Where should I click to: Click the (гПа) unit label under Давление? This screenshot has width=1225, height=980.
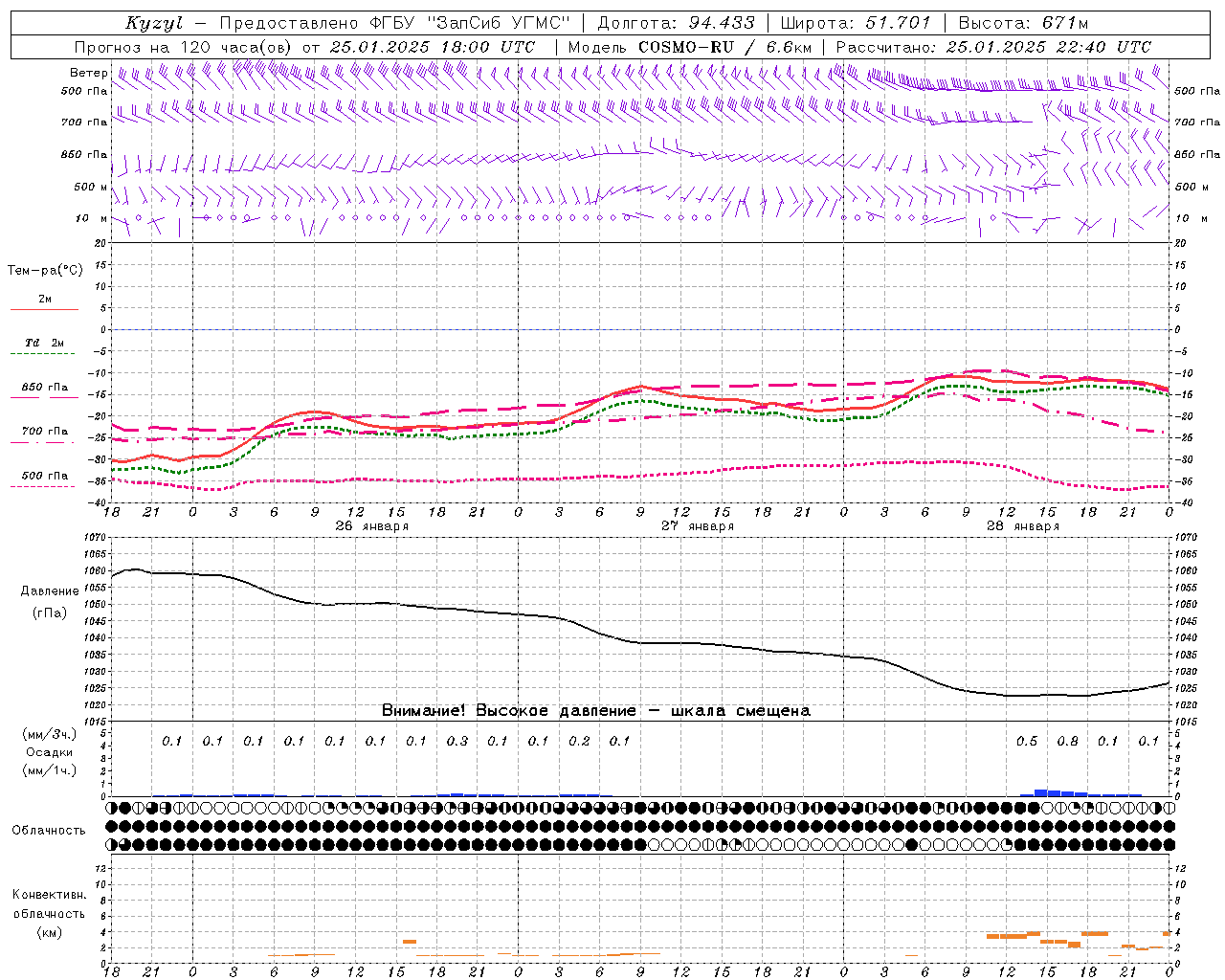(50, 612)
